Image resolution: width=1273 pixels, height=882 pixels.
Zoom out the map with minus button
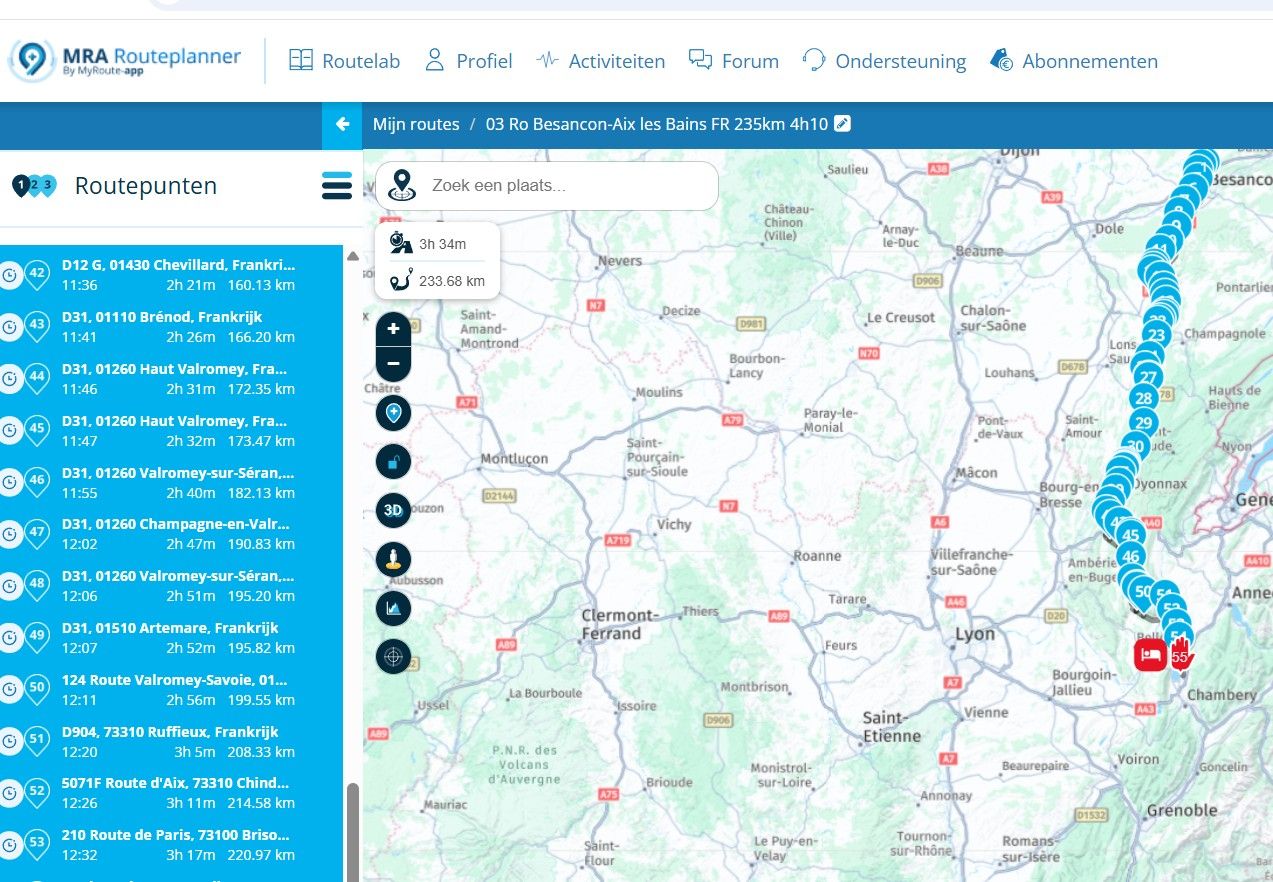393,364
